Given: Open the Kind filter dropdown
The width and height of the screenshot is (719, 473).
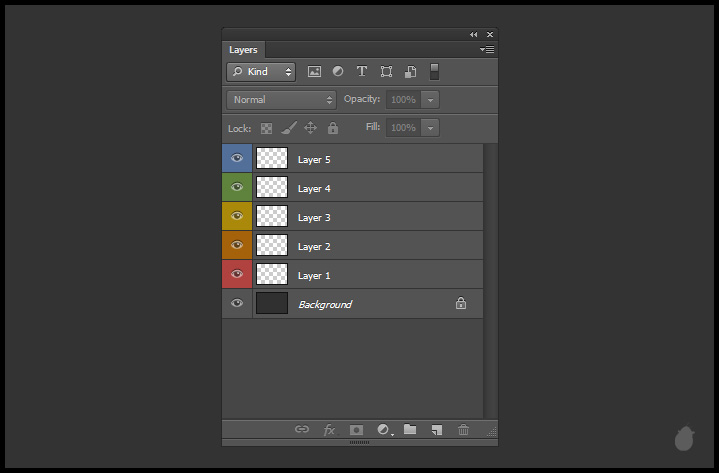Looking at the screenshot, I should [x=261, y=72].
